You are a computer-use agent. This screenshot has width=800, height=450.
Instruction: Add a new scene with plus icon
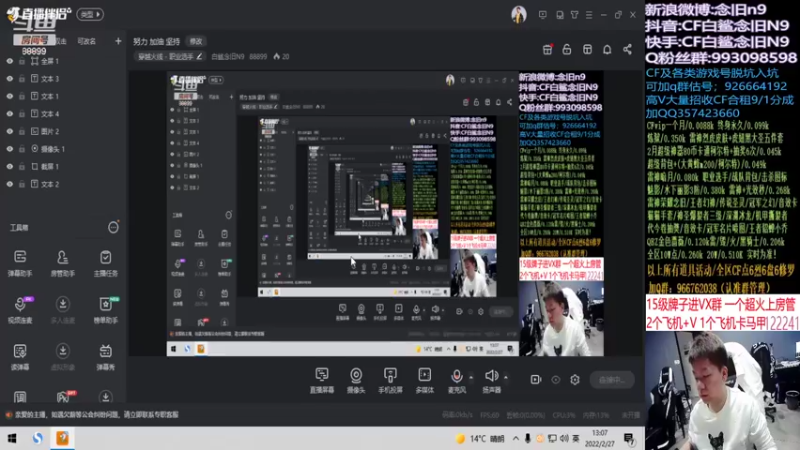point(118,41)
